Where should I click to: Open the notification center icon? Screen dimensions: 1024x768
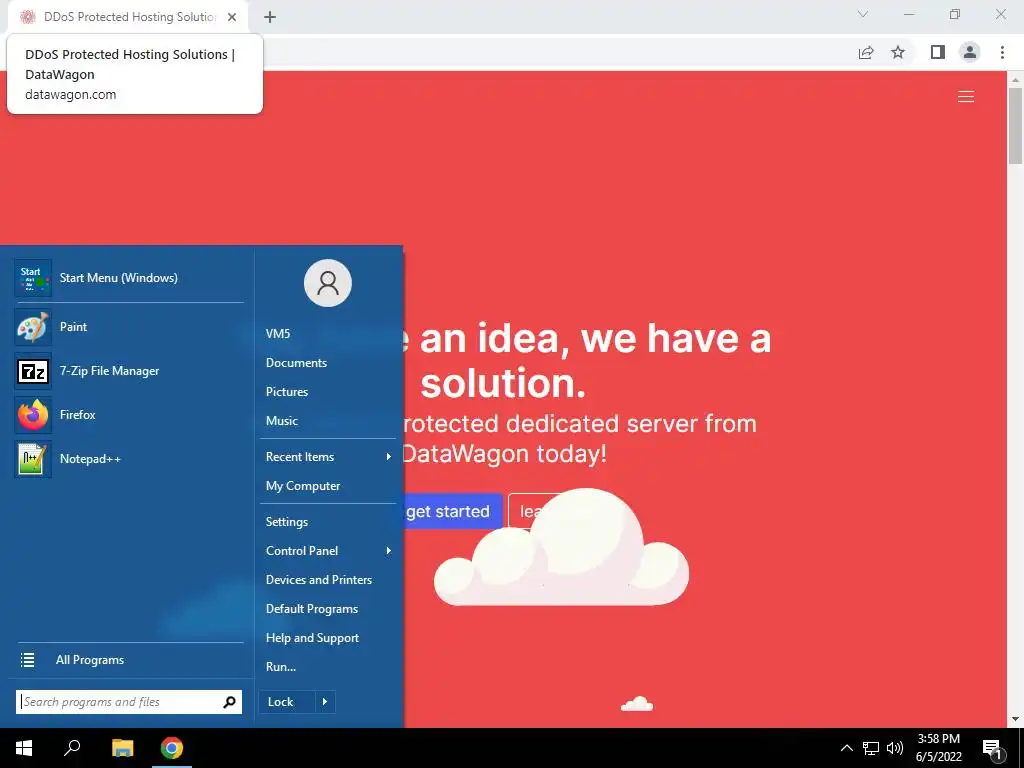pyautogui.click(x=992, y=748)
